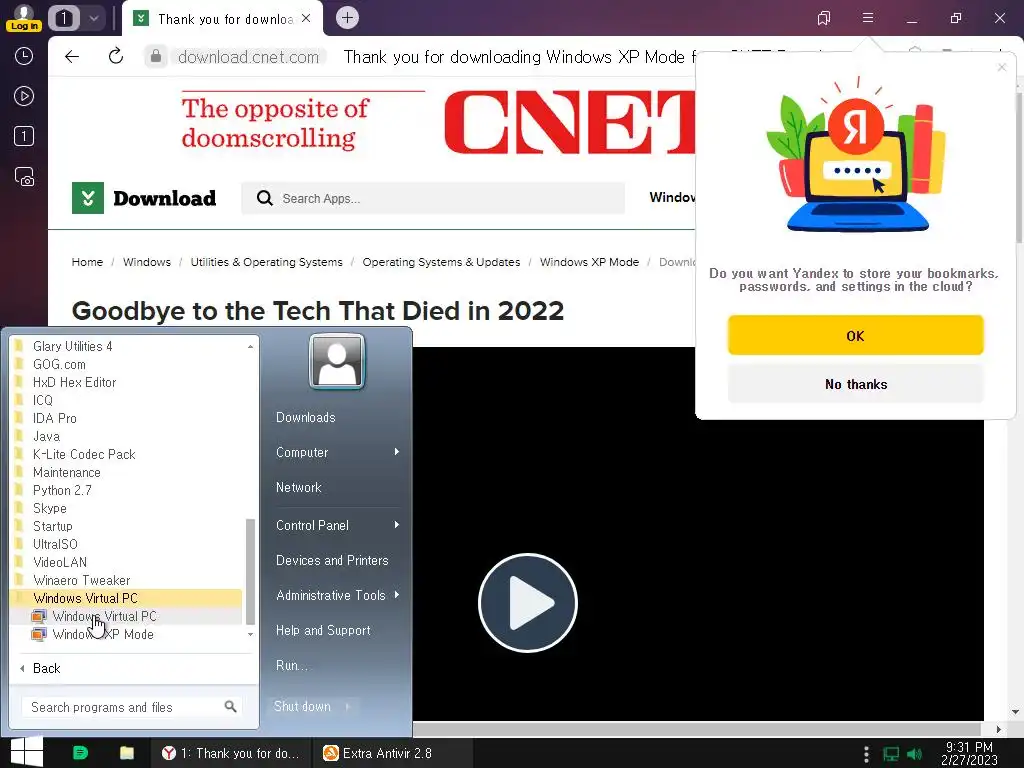The height and width of the screenshot is (768, 1024).
Task: Reload the page with refresh icon
Action: [116, 57]
